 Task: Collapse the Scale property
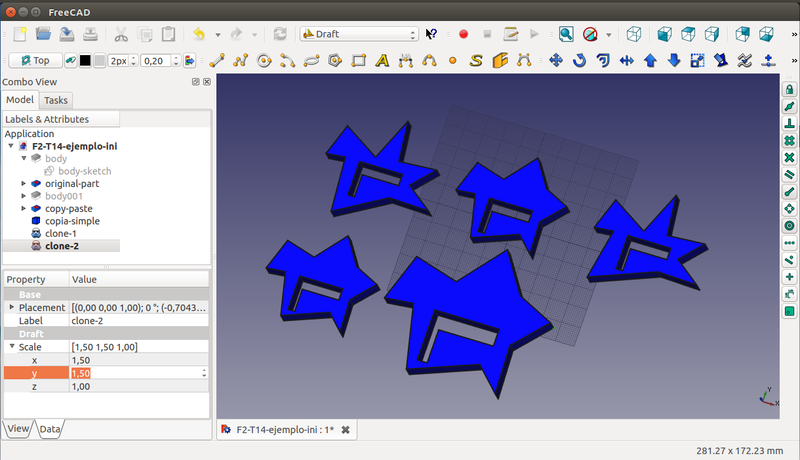point(12,347)
